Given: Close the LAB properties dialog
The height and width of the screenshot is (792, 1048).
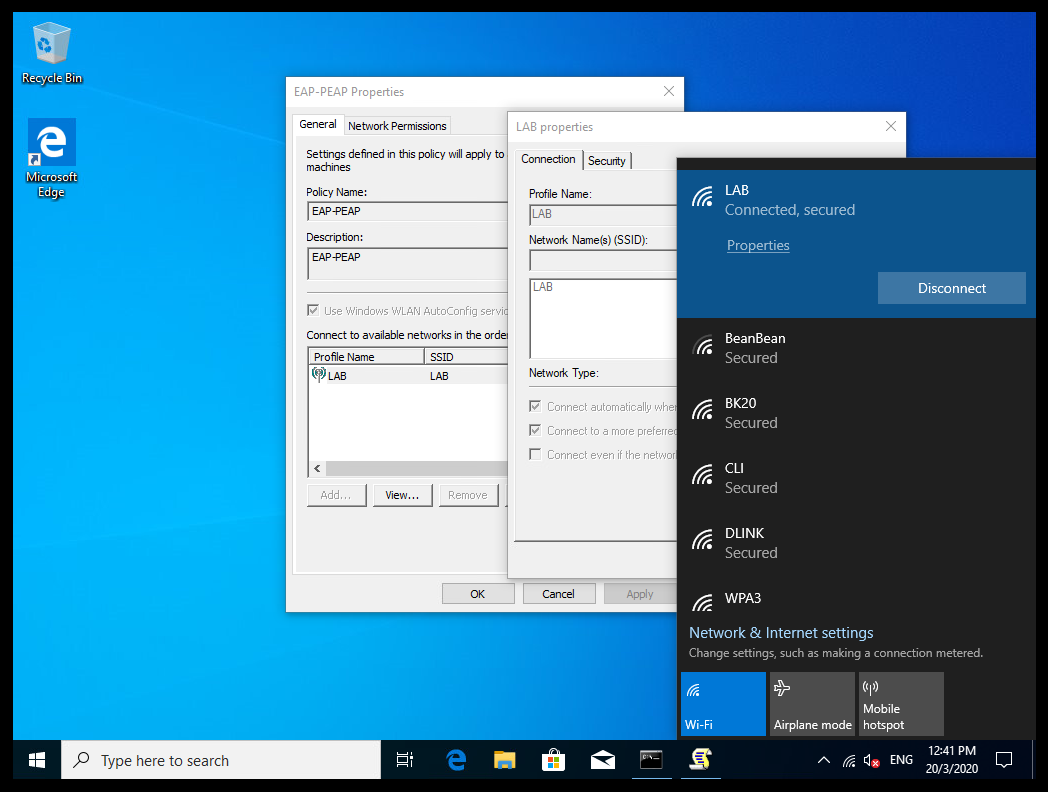Looking at the screenshot, I should tap(890, 126).
